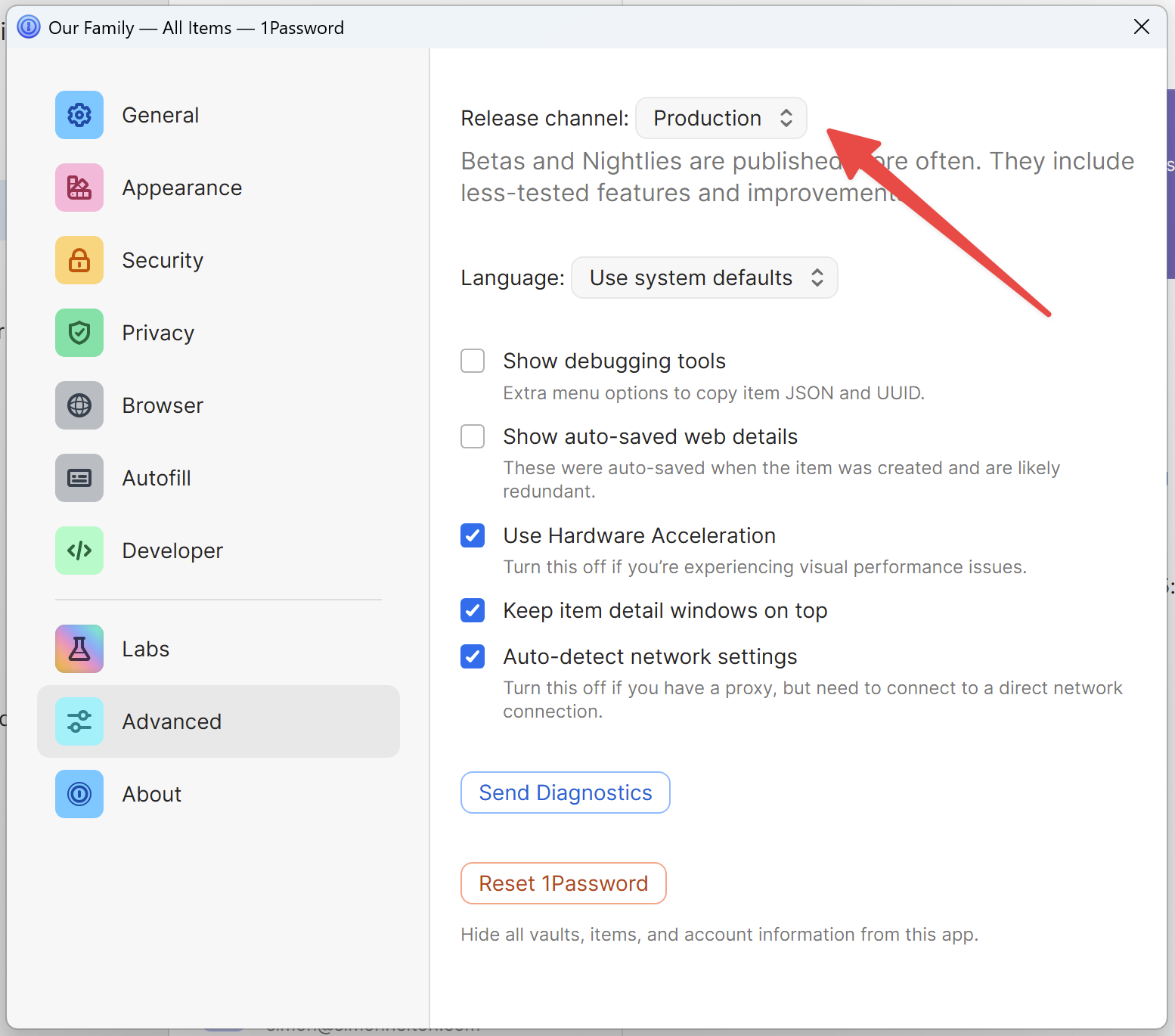The width and height of the screenshot is (1175, 1036).
Task: Open the Release channel Production dropdown
Action: click(721, 118)
